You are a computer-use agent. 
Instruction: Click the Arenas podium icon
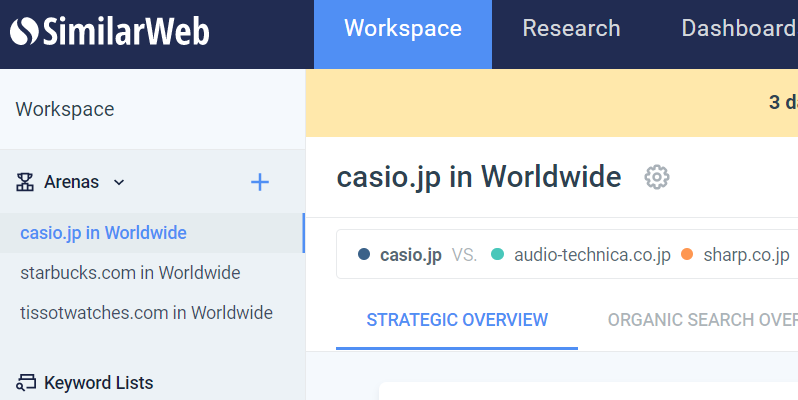click(x=25, y=182)
